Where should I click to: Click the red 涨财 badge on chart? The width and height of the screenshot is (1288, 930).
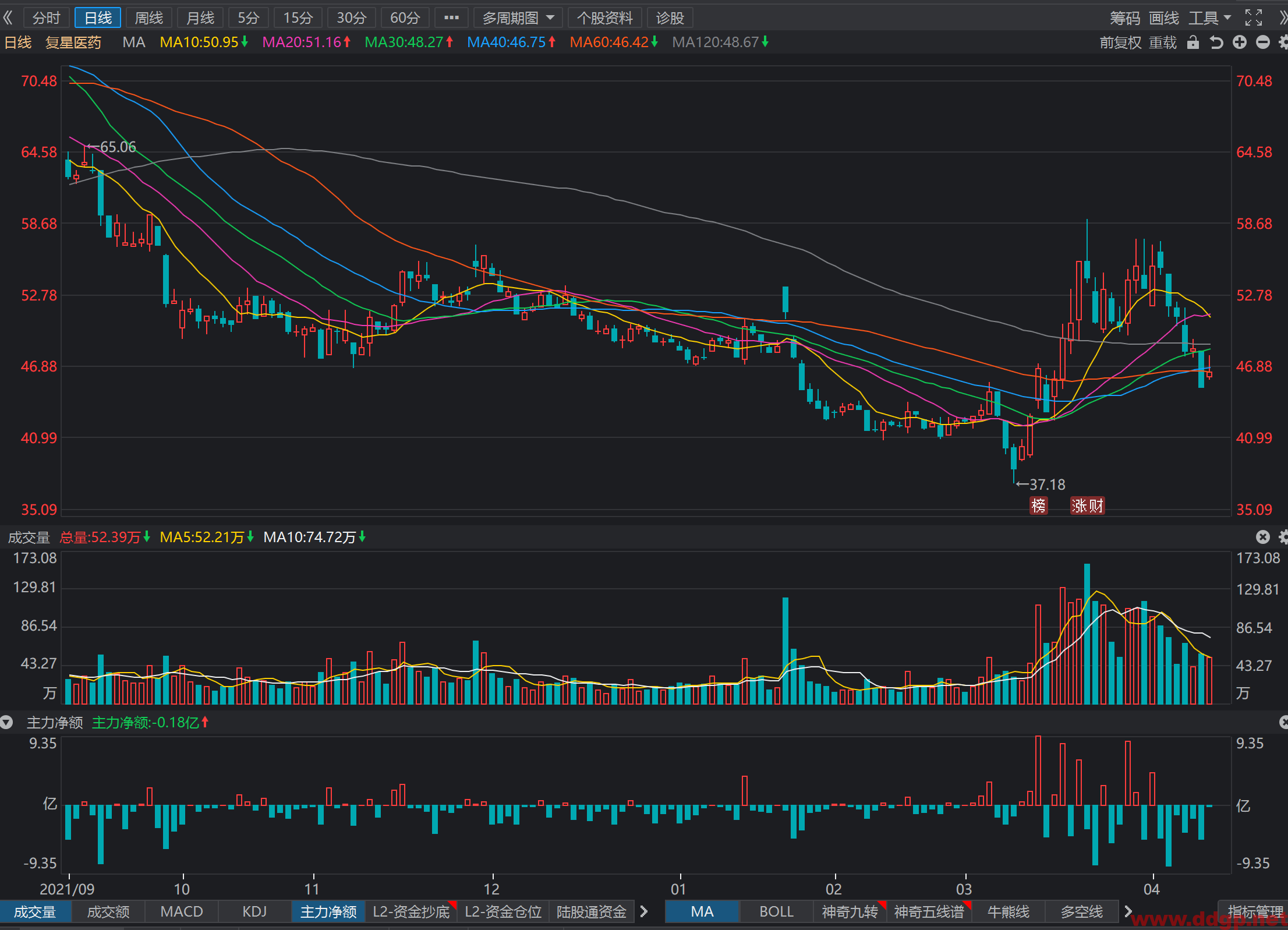tap(1087, 505)
